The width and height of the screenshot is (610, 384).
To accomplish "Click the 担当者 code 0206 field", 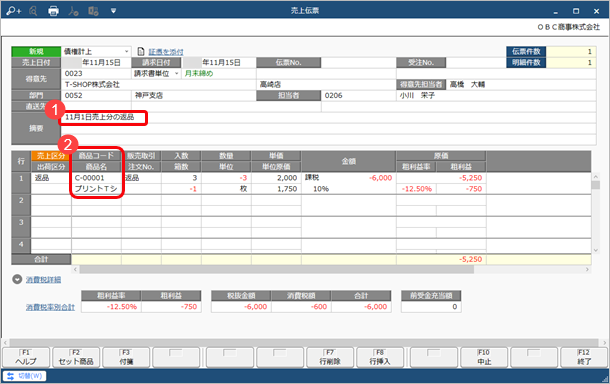I will (358, 95).
